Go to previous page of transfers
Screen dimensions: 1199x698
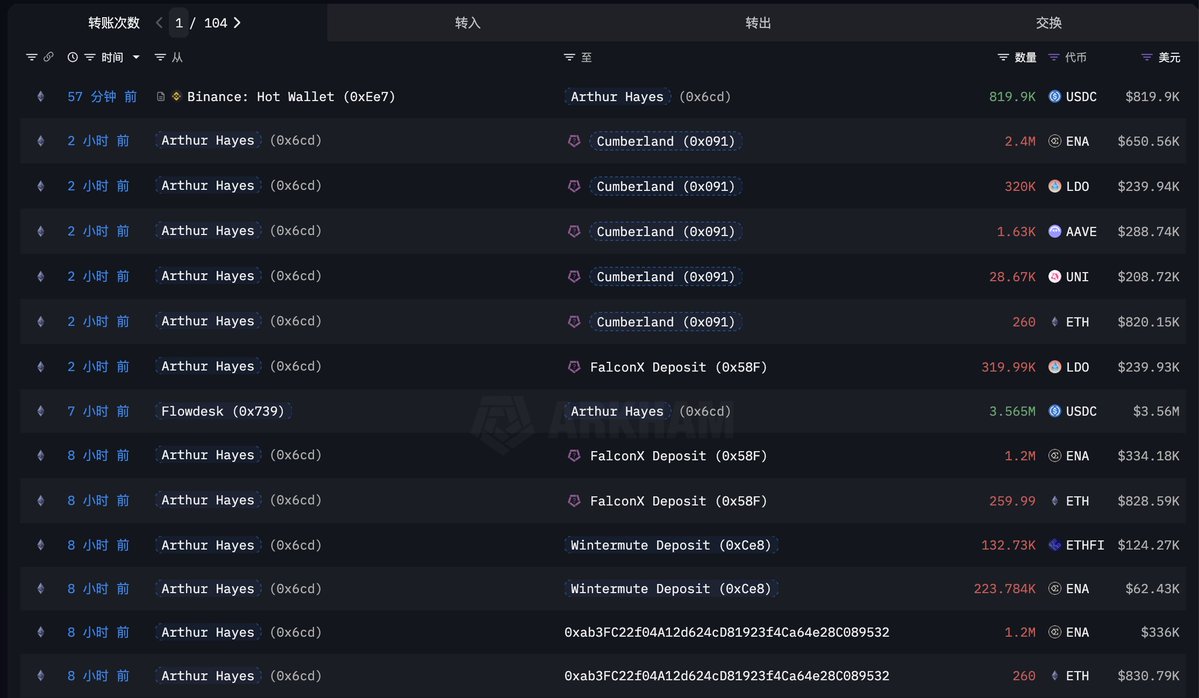pos(159,22)
